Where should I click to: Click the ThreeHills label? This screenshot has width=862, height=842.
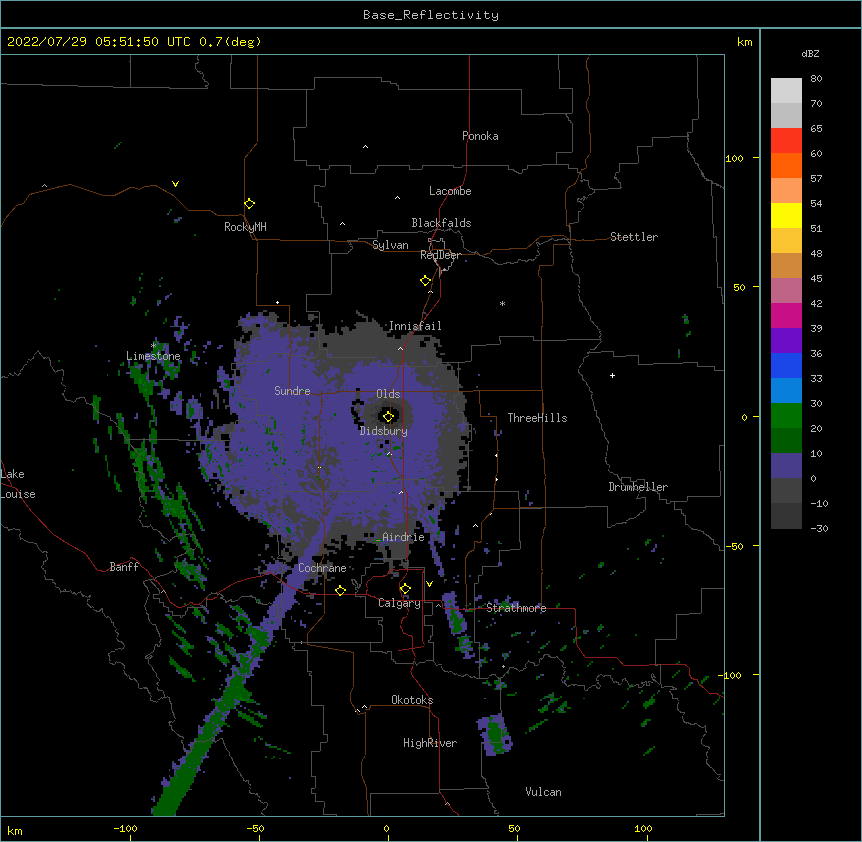[537, 418]
